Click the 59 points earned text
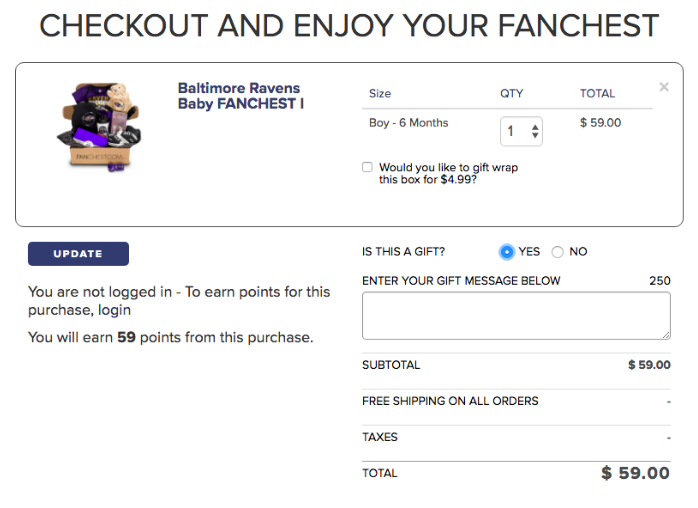This screenshot has width=698, height=508. (x=126, y=337)
